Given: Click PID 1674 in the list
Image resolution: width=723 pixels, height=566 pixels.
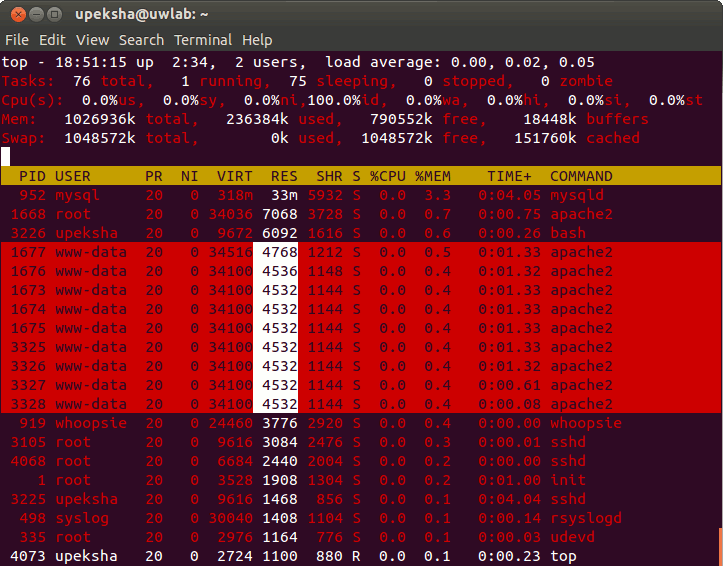Looking at the screenshot, I should point(28,309).
